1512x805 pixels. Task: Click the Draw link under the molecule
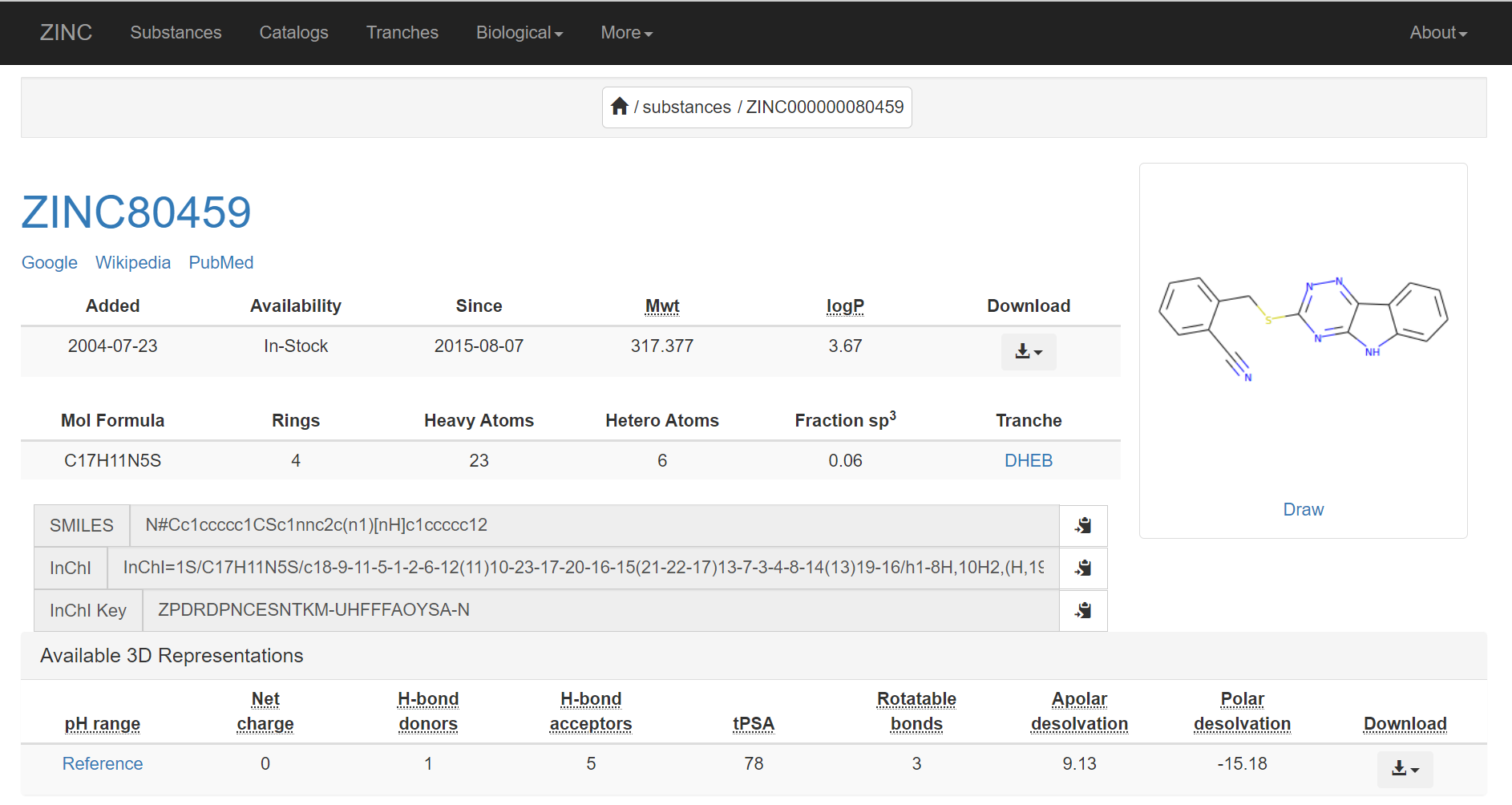[x=1303, y=510]
